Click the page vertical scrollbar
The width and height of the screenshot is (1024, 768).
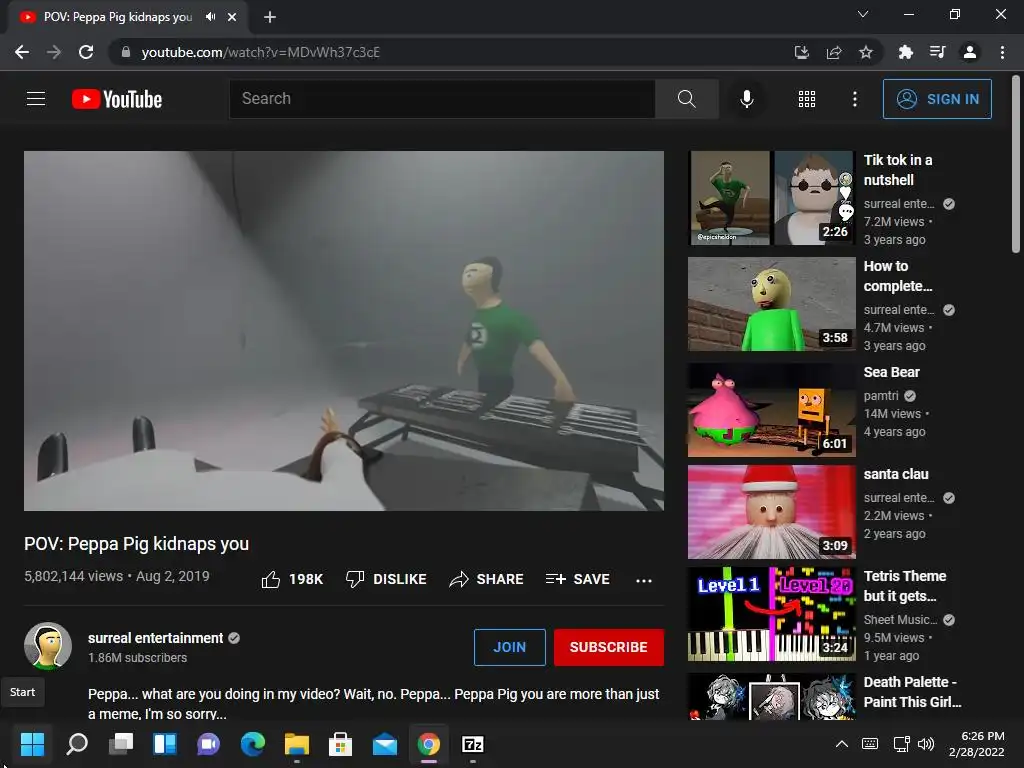(x=1016, y=165)
